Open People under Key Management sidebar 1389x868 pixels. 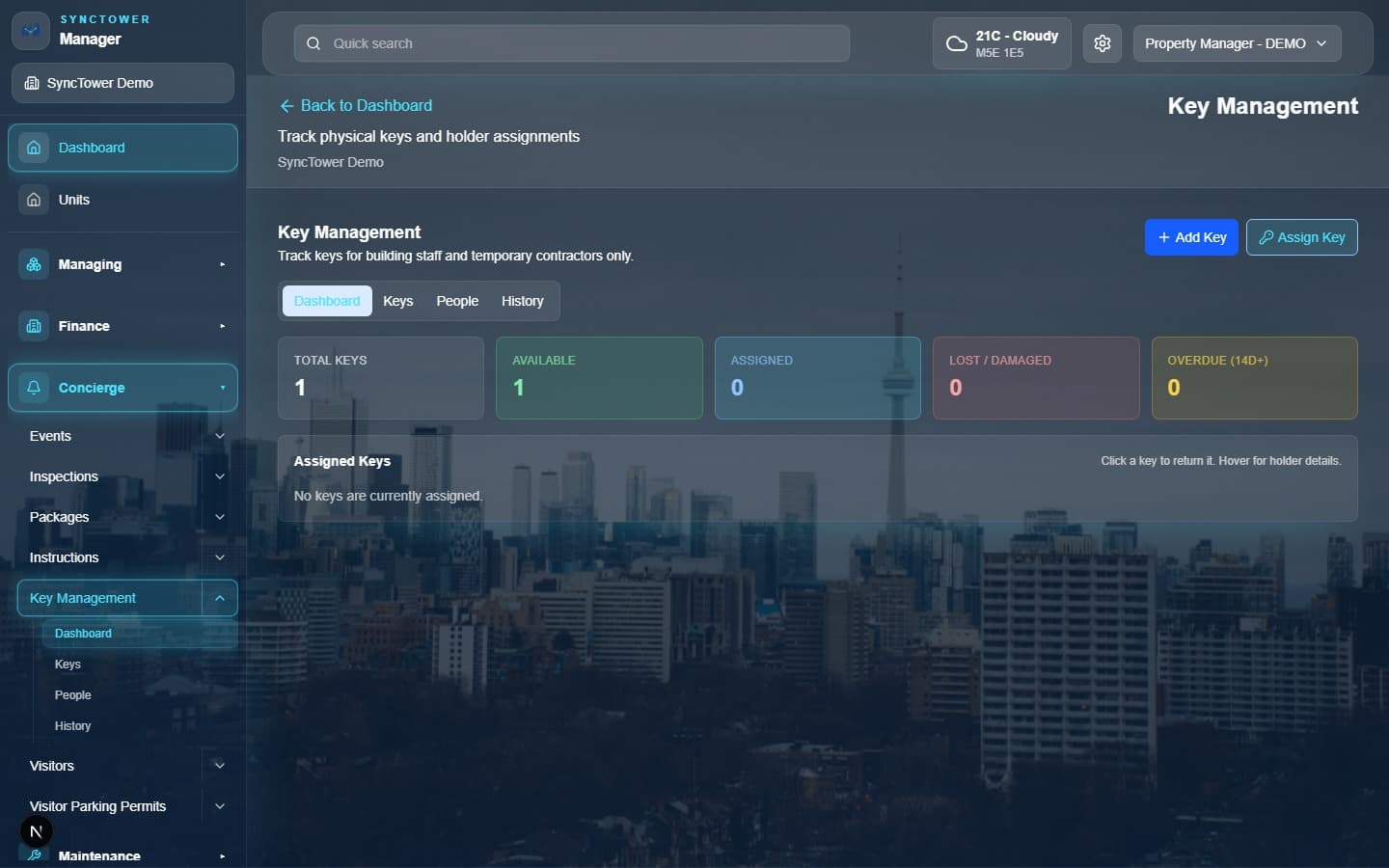pyautogui.click(x=72, y=695)
